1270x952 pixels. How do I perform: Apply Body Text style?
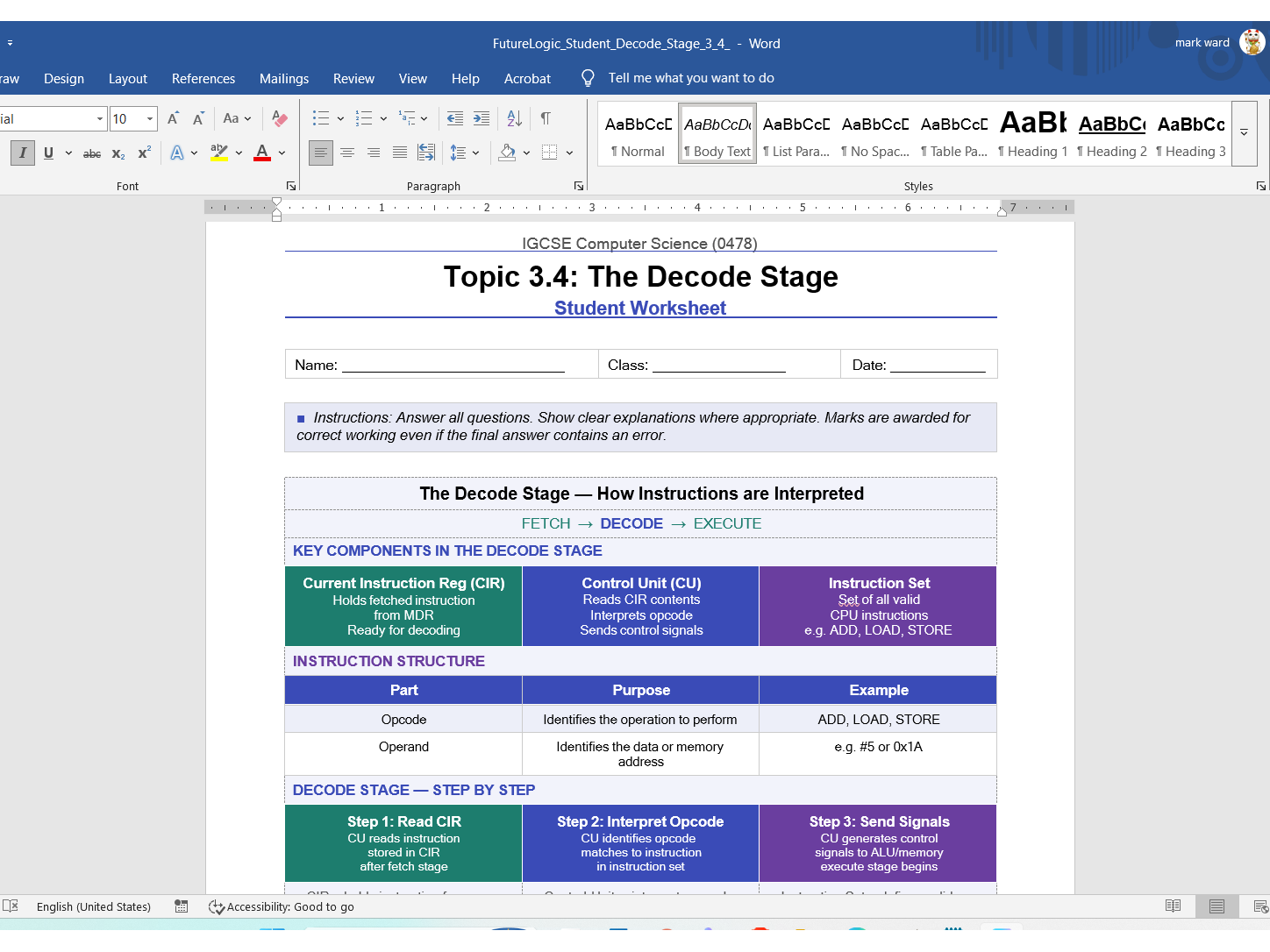[717, 134]
